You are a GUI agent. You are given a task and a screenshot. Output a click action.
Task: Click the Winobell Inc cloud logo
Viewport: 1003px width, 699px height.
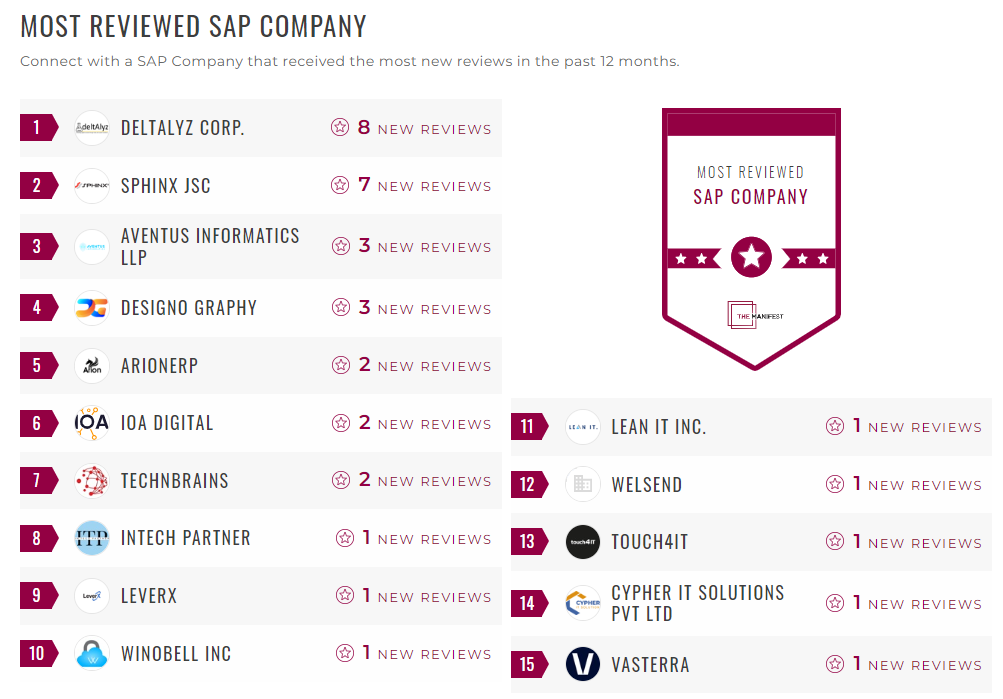pyautogui.click(x=92, y=654)
